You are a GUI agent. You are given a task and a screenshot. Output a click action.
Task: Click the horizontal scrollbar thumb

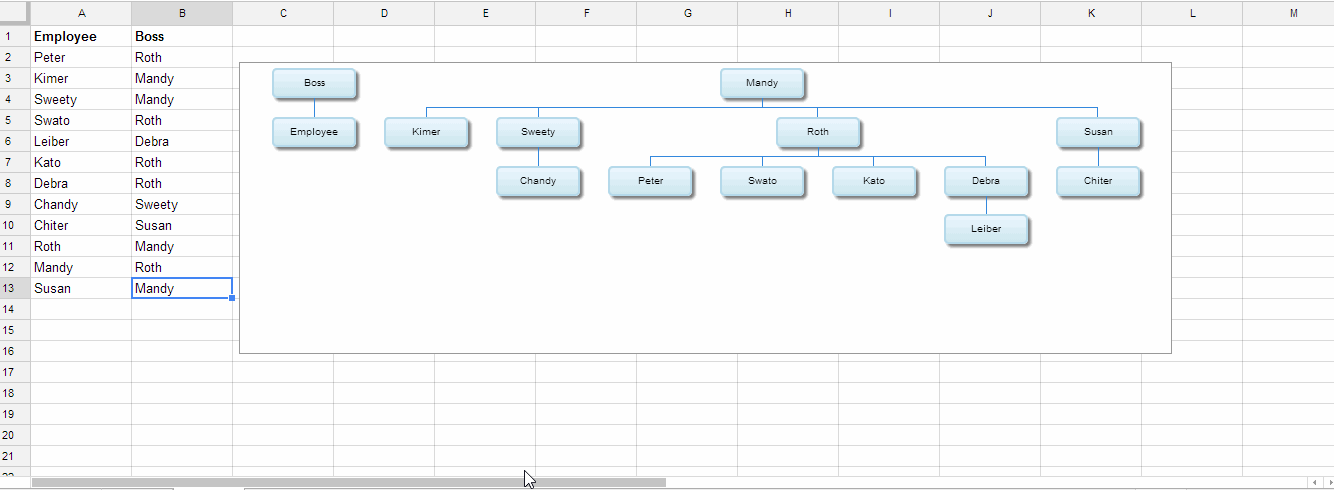point(348,482)
